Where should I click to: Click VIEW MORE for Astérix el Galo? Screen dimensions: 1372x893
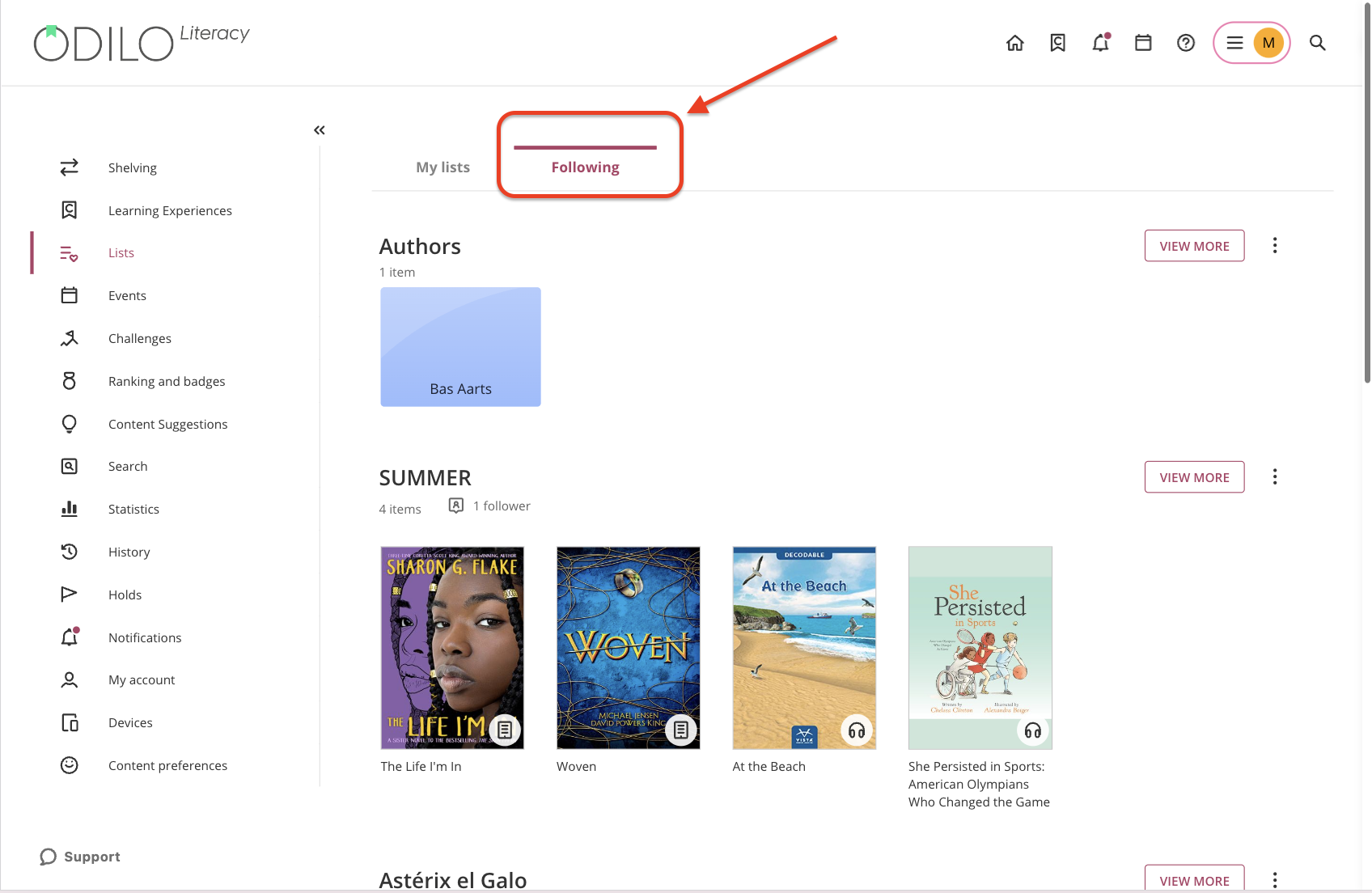[x=1194, y=879]
